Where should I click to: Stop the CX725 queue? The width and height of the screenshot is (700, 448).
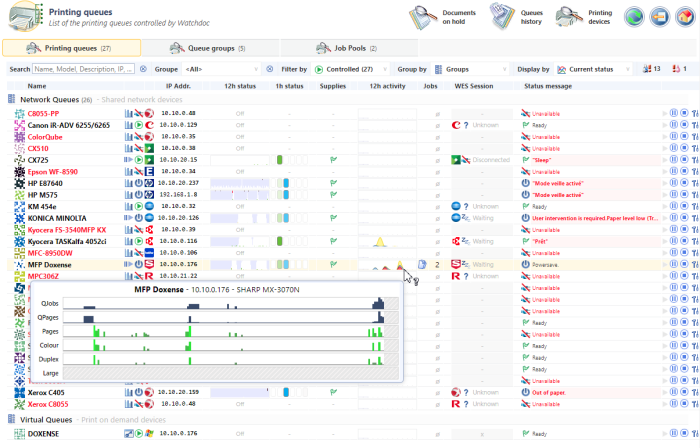(684, 160)
